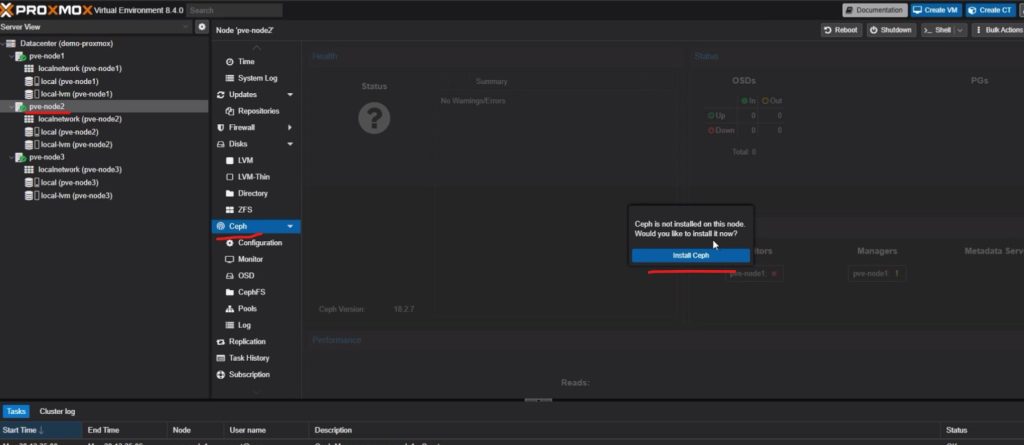Sort by Status column header
Viewport: 1024px width, 445px height.
(x=983, y=430)
